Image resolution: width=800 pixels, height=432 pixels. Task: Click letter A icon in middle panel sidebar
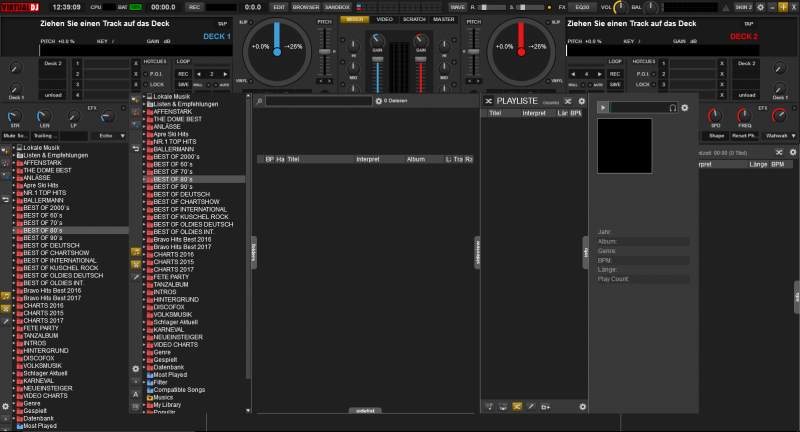tap(136, 394)
